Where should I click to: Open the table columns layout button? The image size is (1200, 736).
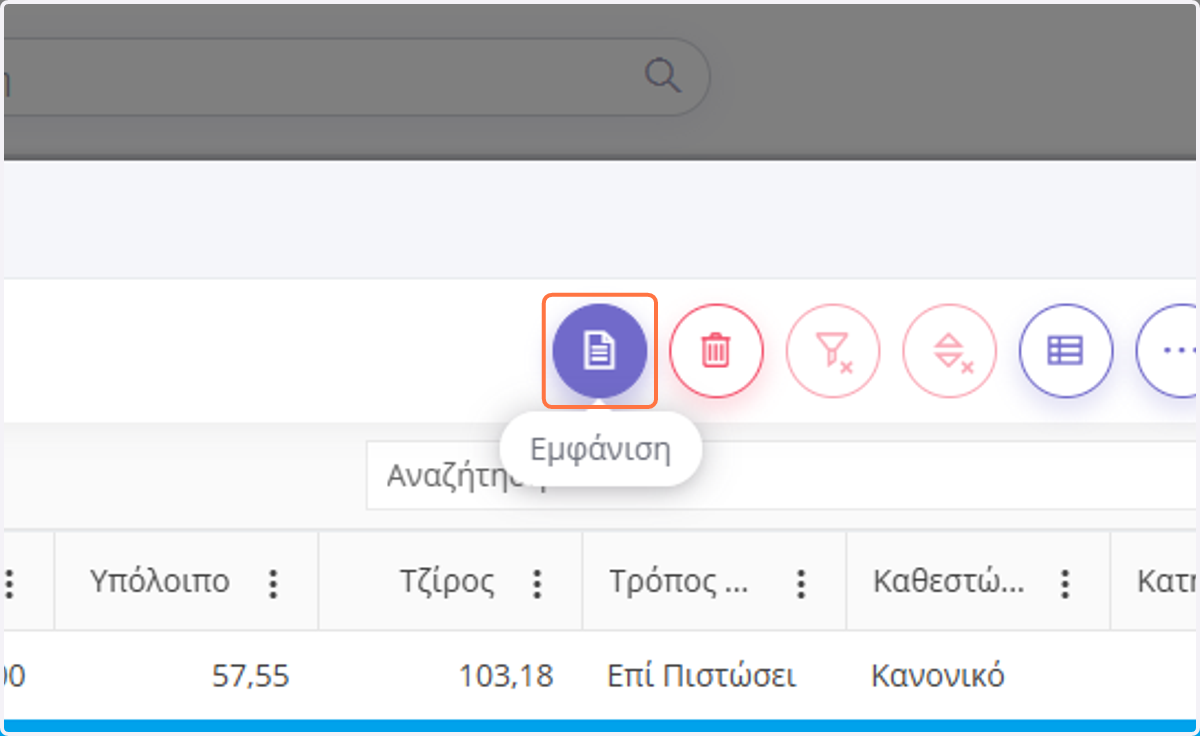[x=1066, y=351]
